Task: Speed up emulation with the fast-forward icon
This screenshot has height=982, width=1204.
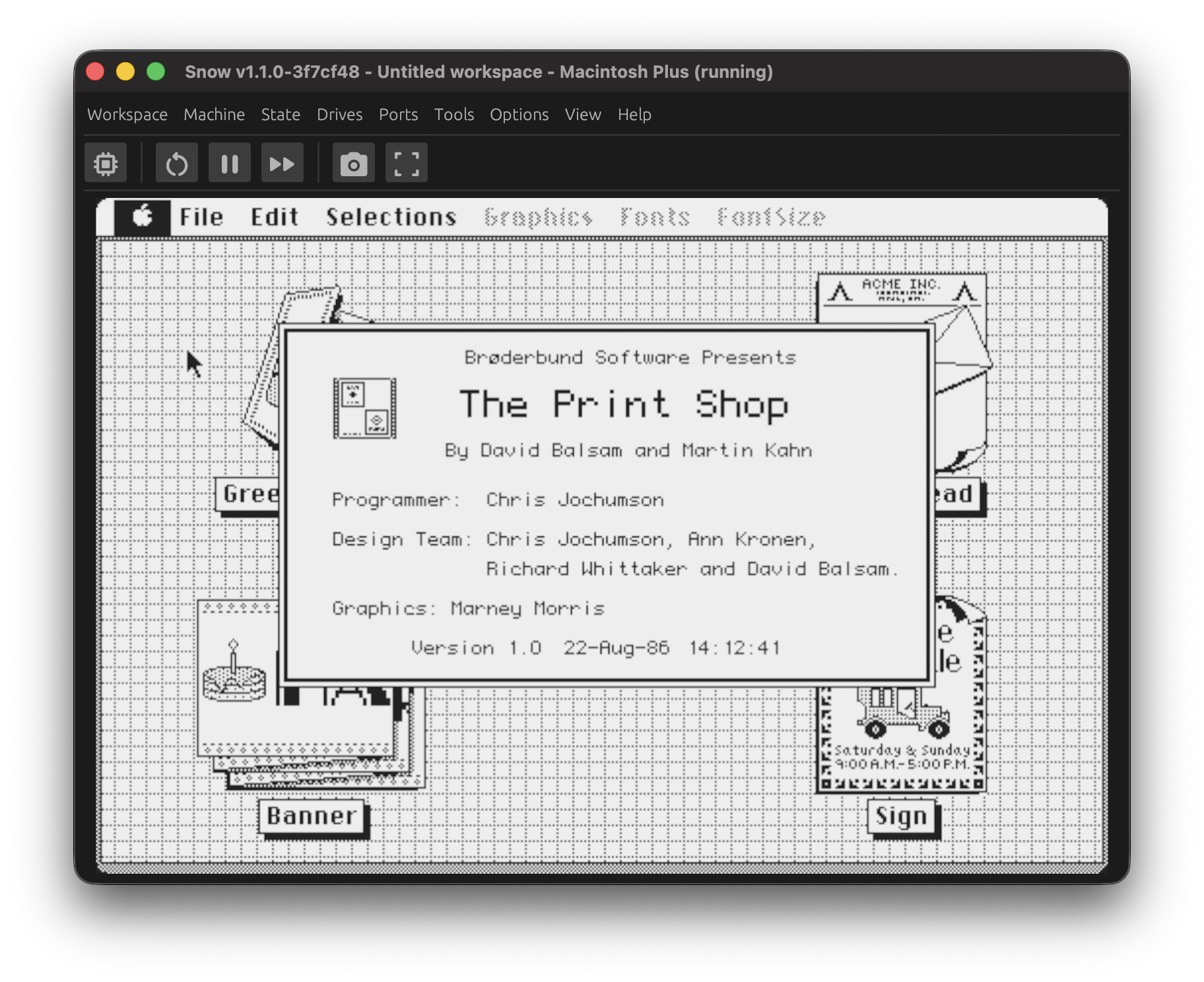Action: (x=283, y=162)
